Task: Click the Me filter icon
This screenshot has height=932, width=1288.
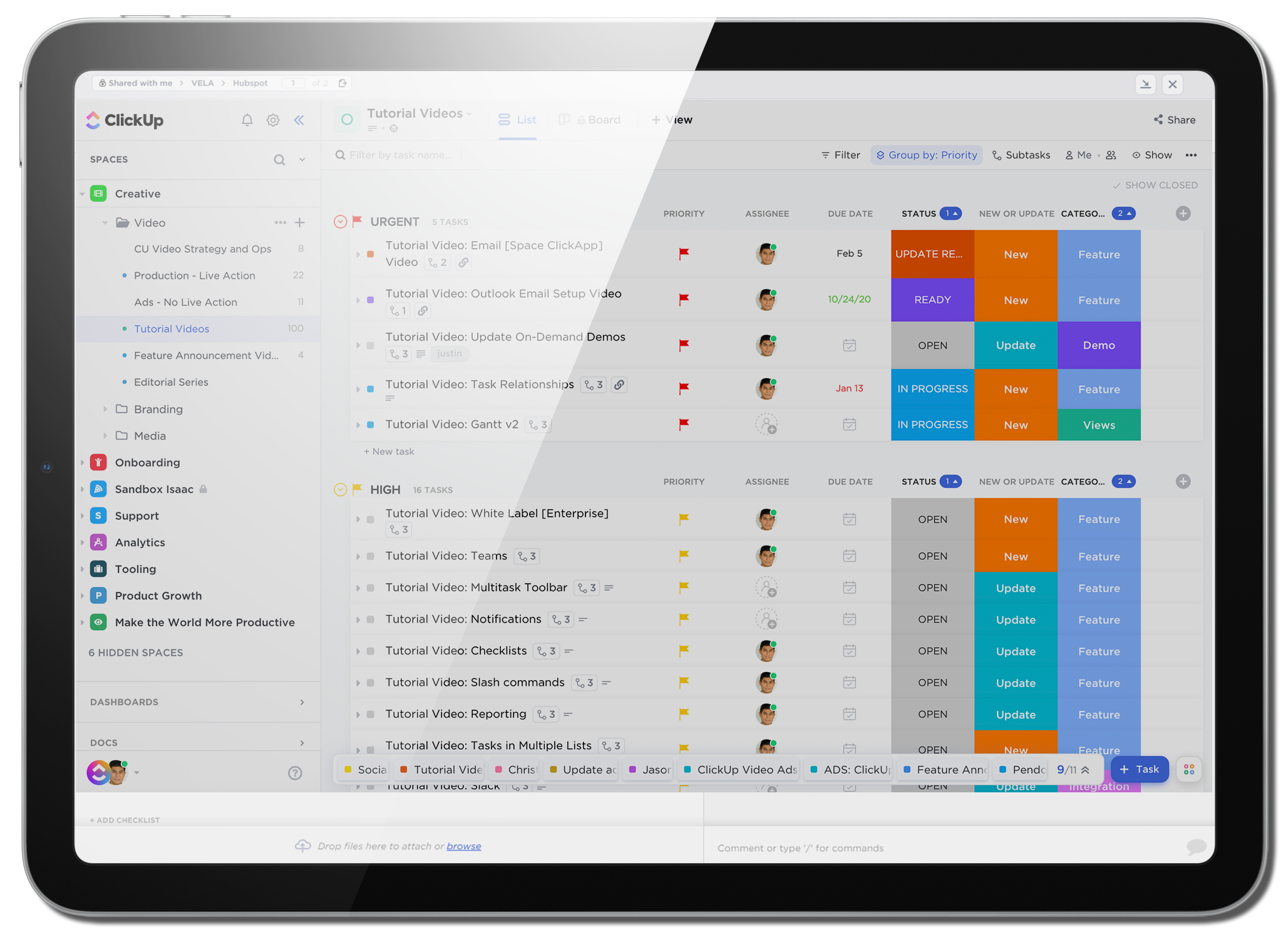Action: tap(1068, 155)
